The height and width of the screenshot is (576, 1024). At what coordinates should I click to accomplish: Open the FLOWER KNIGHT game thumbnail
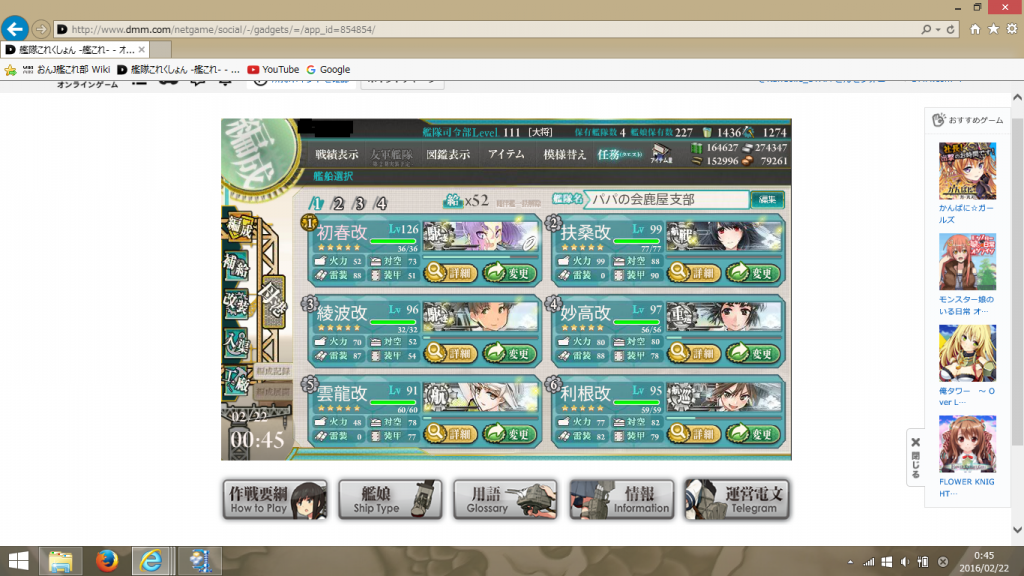click(967, 444)
